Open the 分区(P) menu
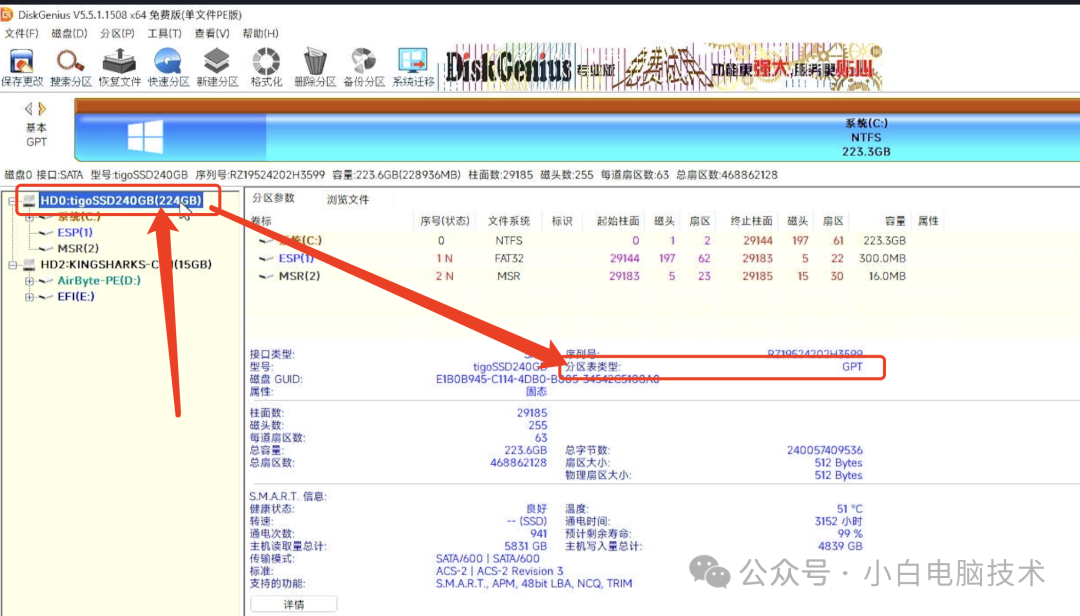 pyautogui.click(x=118, y=33)
